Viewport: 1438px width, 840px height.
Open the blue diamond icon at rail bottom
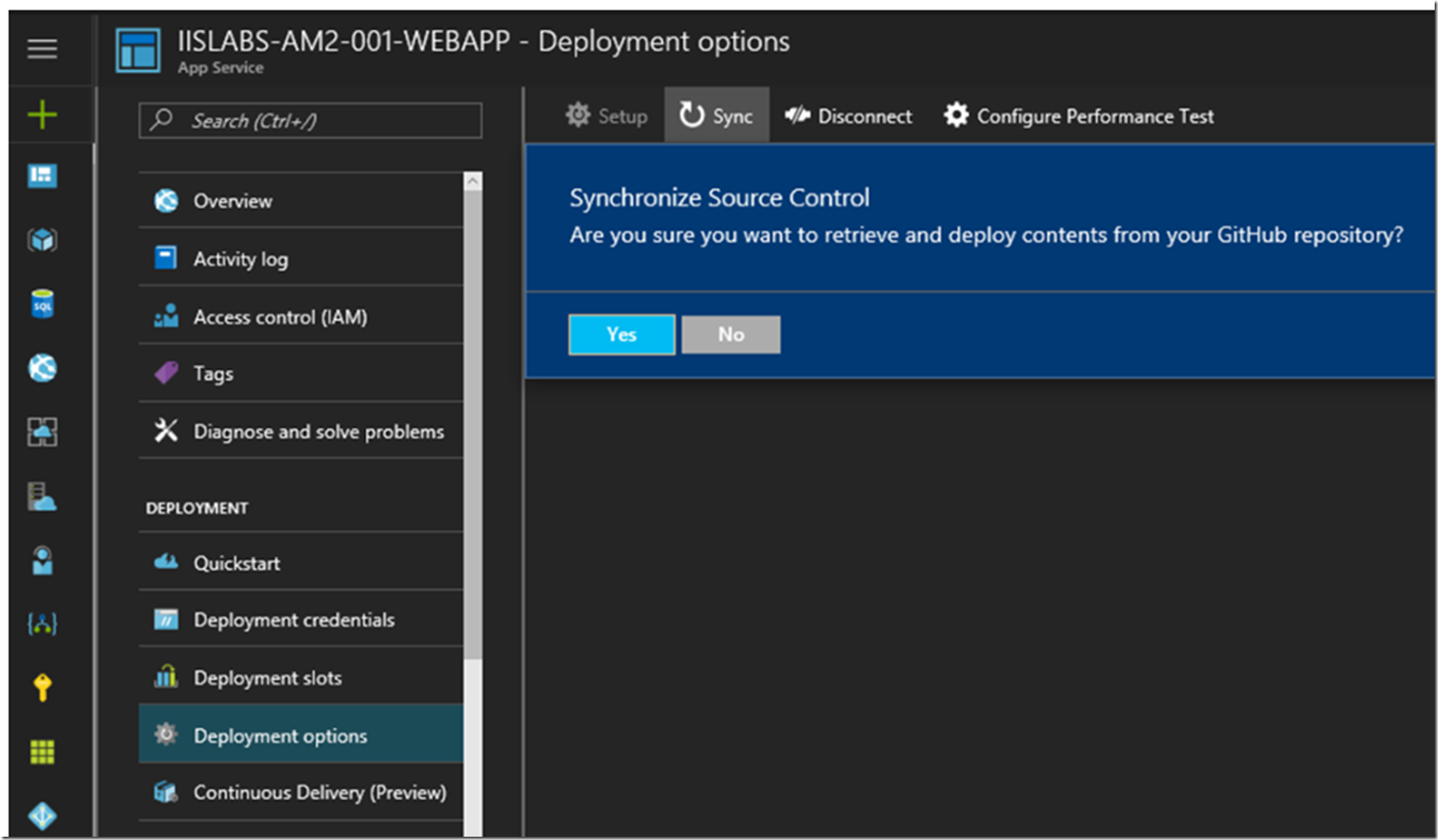(42, 816)
